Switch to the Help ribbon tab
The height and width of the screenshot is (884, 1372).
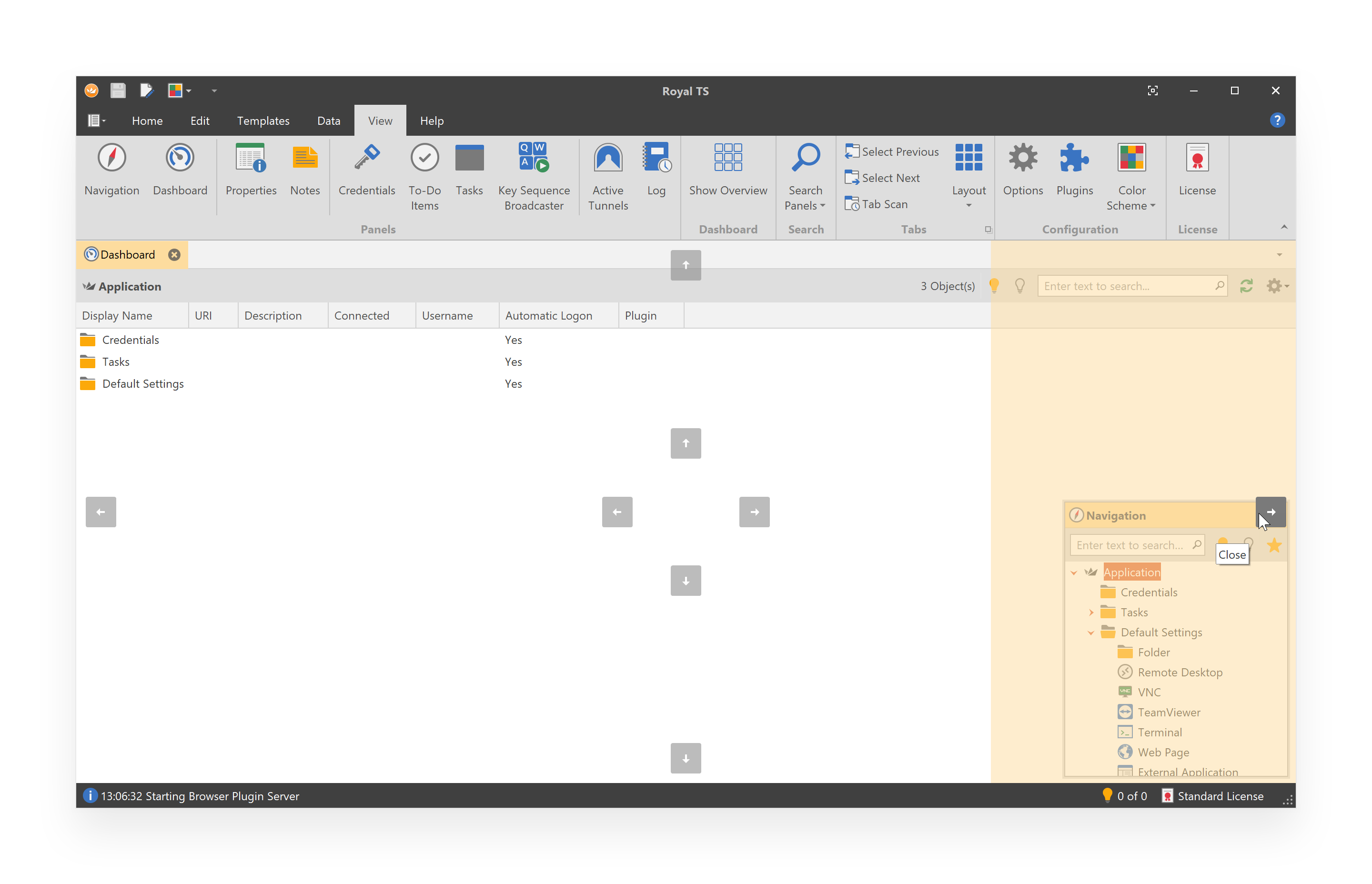(431, 121)
